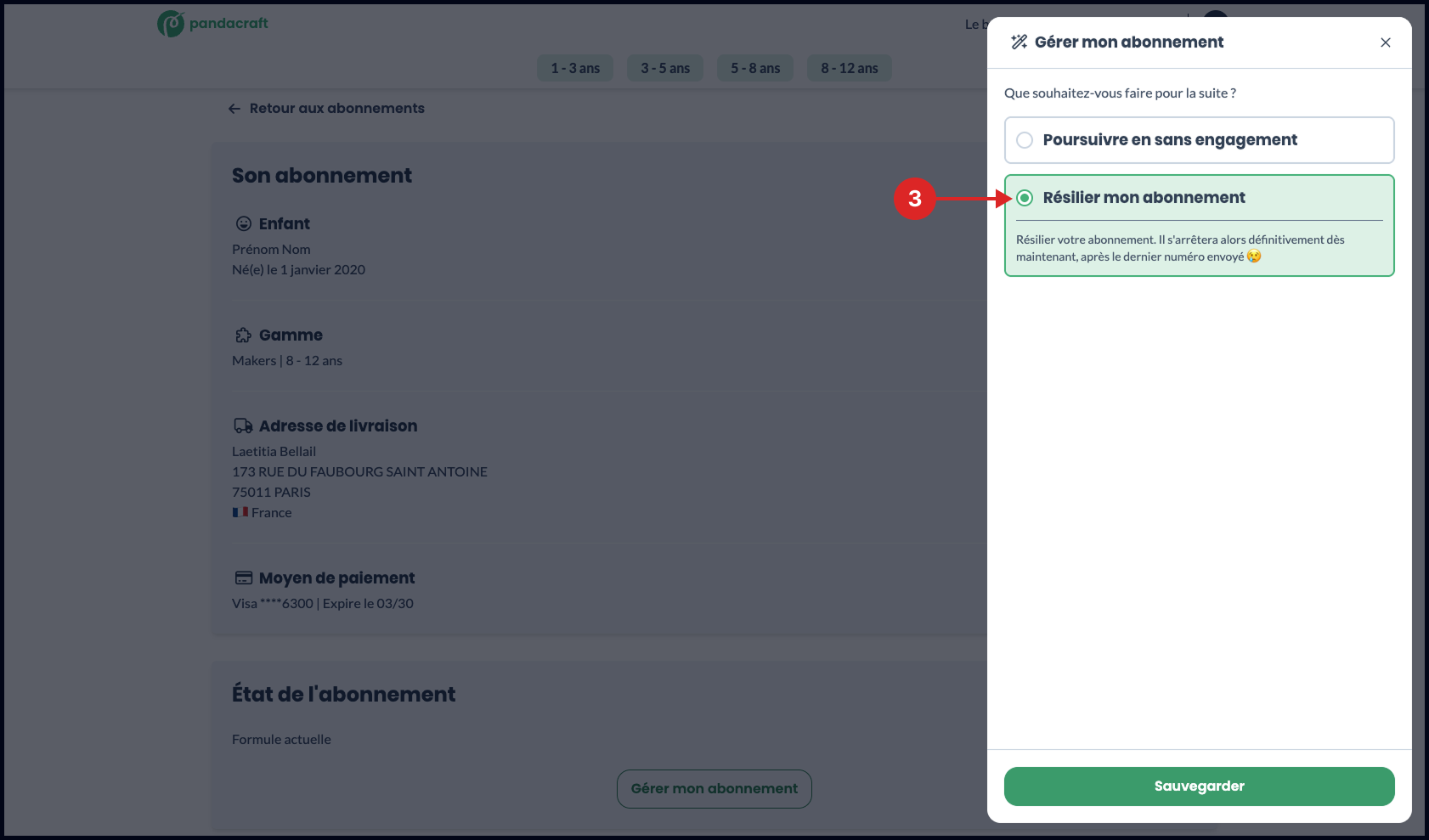Click the magic wand icon beside Gérer mon abonnement

[x=1019, y=42]
